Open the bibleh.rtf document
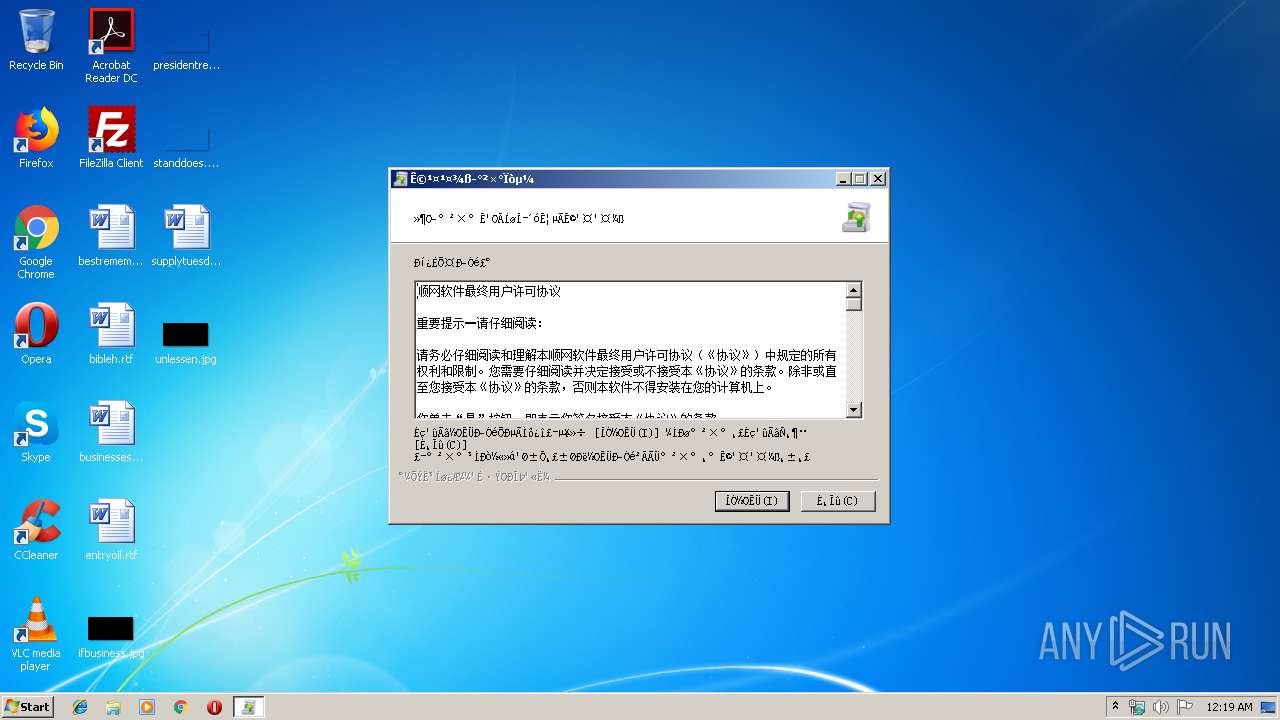The image size is (1280, 720). [111, 334]
